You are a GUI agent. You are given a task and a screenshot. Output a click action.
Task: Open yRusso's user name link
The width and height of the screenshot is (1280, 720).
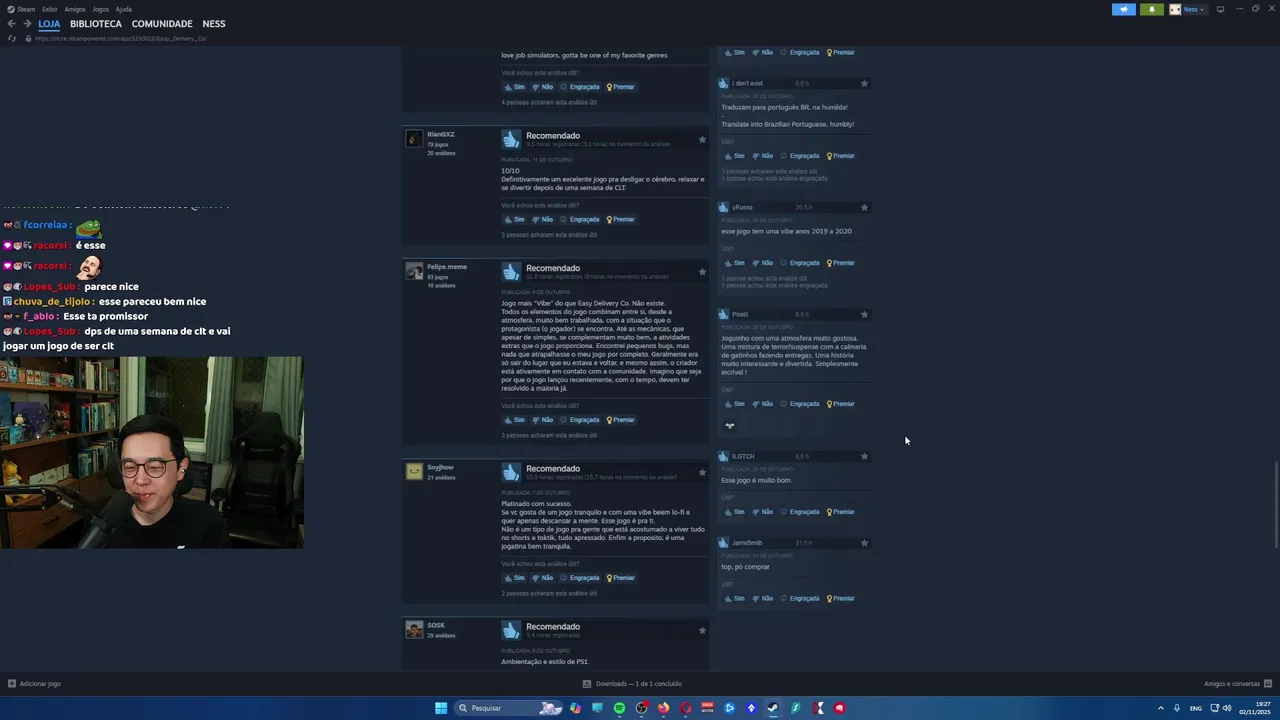pos(742,207)
